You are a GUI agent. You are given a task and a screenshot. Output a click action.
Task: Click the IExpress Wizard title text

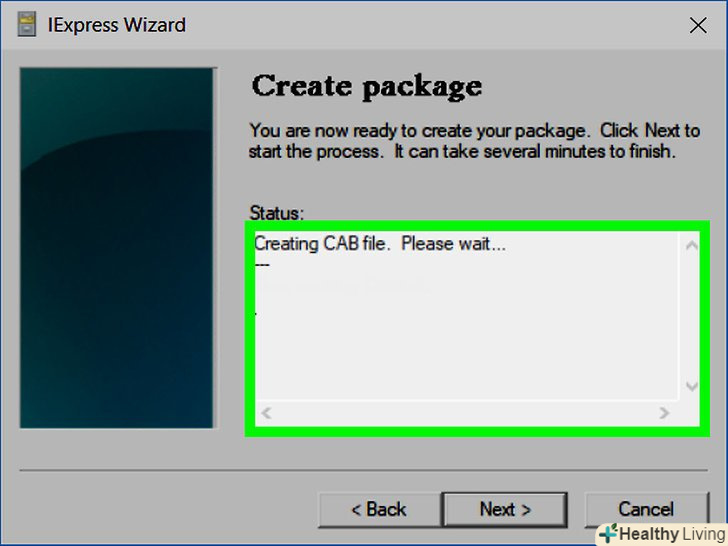(117, 25)
